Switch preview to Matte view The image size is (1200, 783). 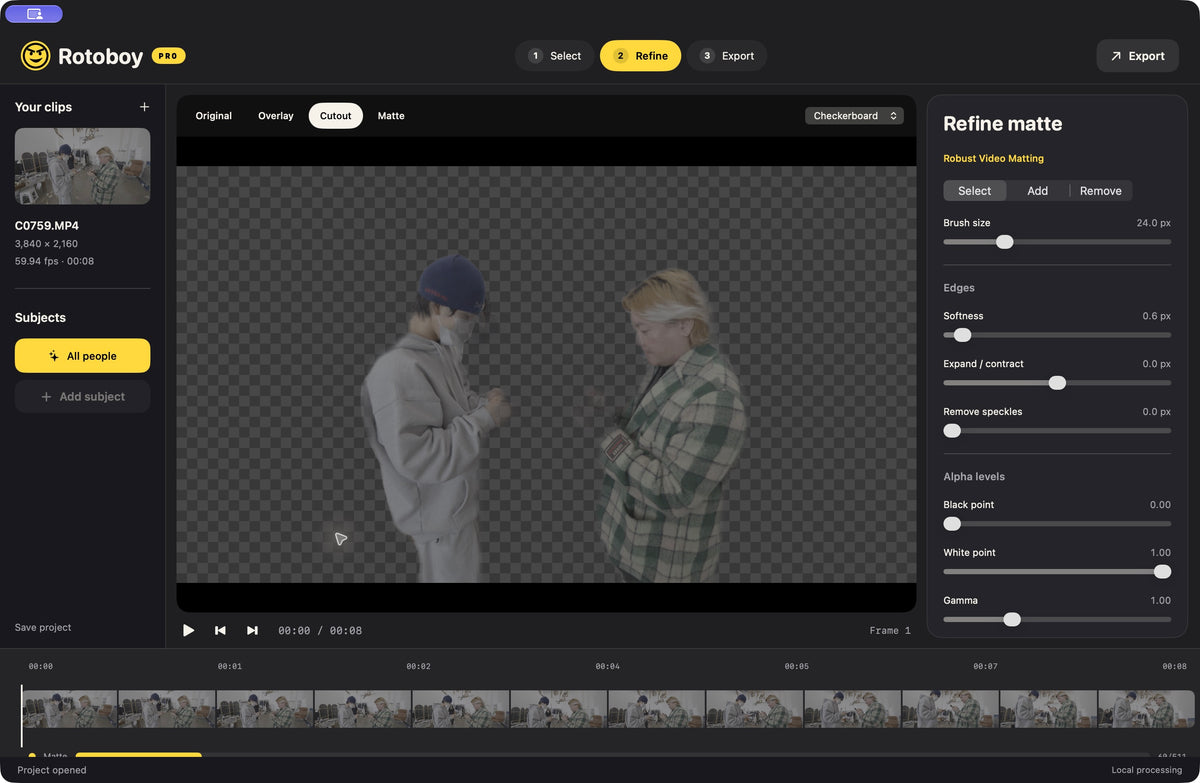(391, 116)
